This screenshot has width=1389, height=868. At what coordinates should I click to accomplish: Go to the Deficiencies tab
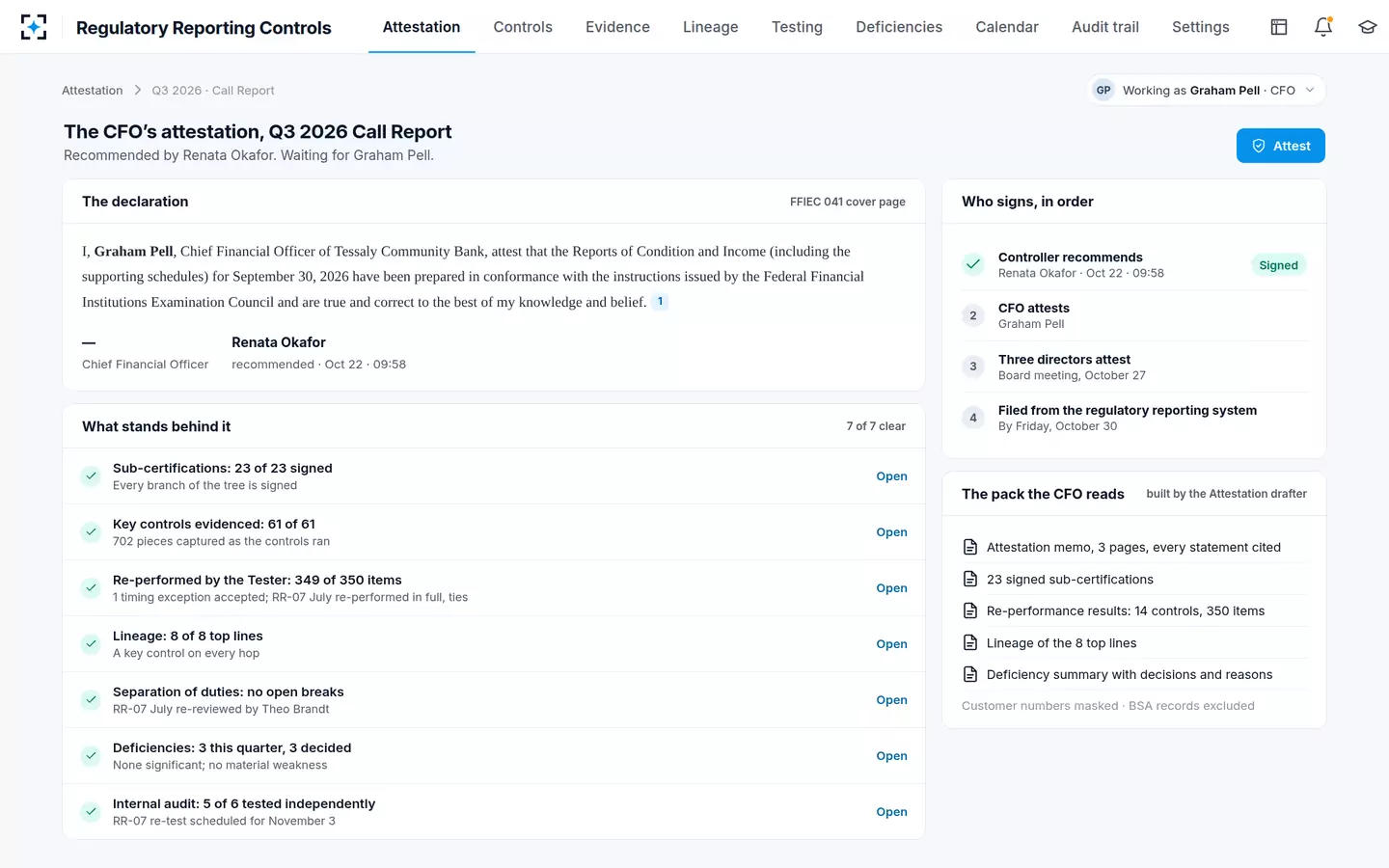(899, 27)
